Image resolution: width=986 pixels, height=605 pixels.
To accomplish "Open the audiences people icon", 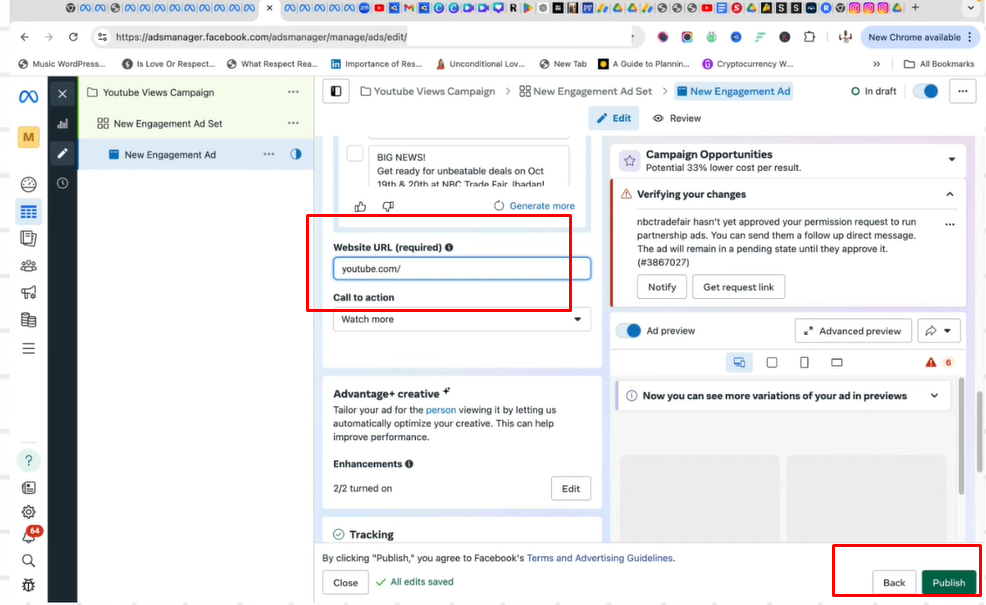I will pos(28,265).
